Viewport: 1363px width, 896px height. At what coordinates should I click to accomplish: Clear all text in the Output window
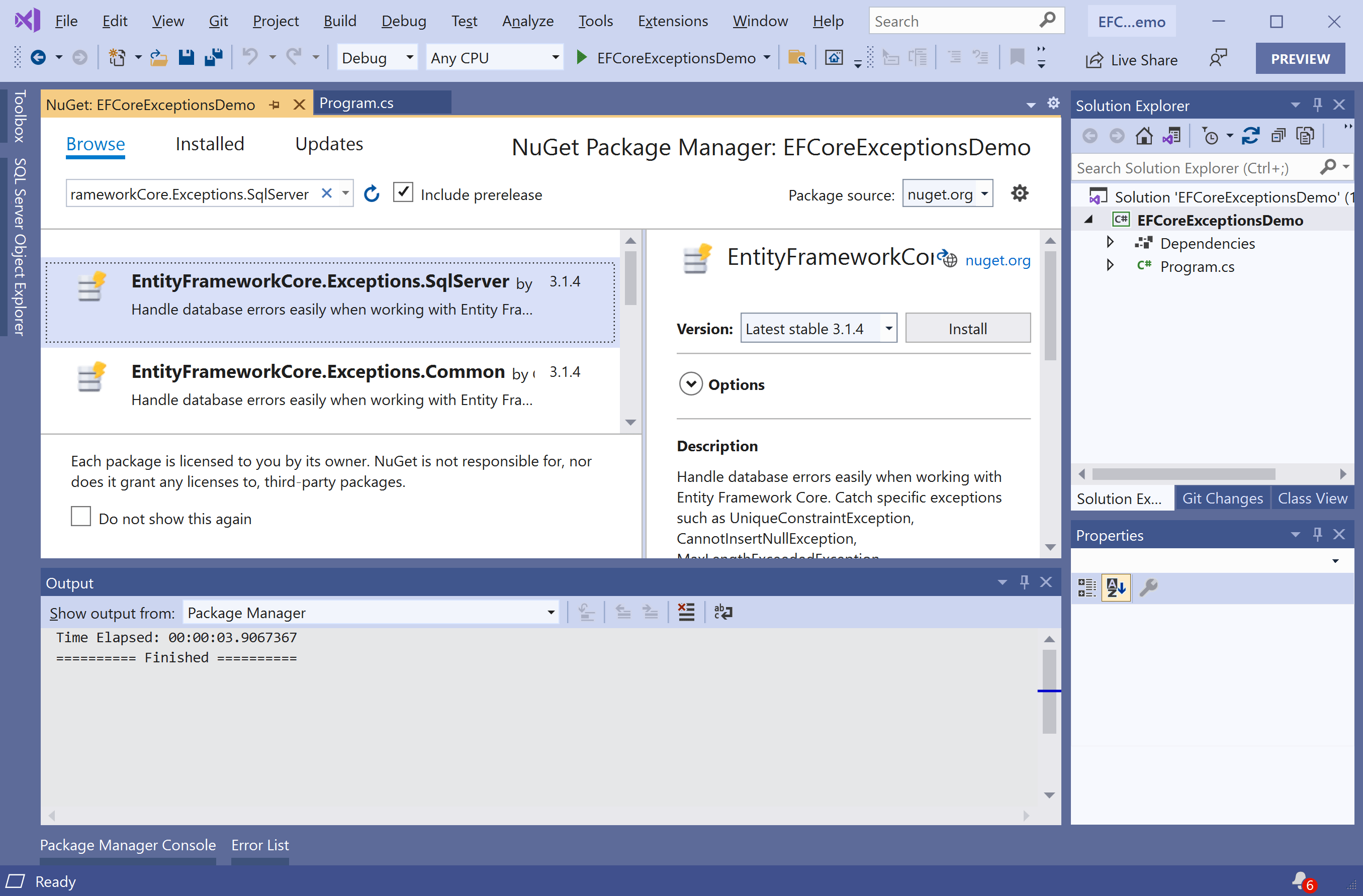coord(685,612)
